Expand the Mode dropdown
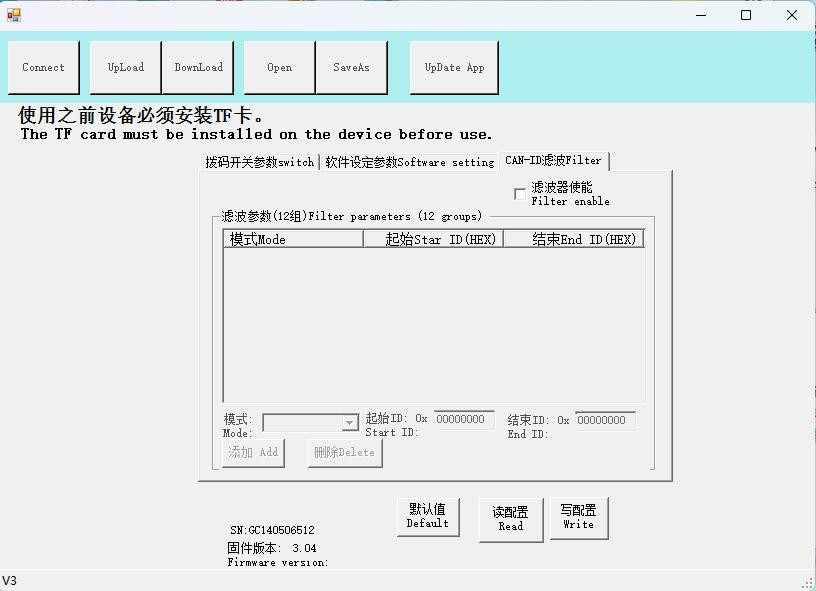Viewport: 816px width, 591px height. click(x=349, y=423)
